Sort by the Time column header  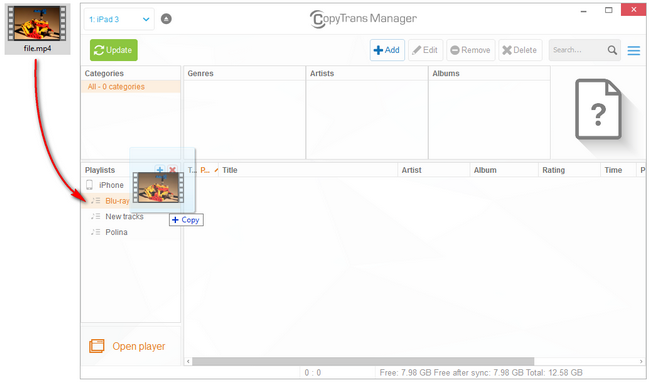(x=618, y=170)
